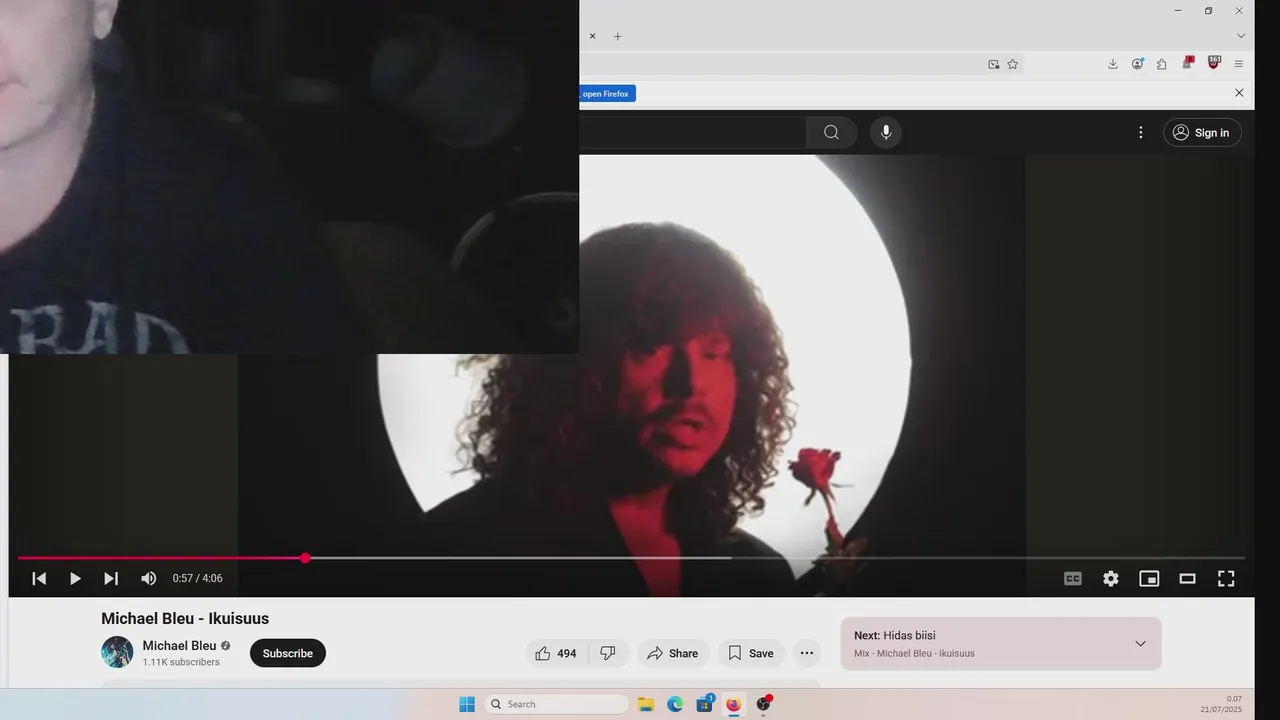Close the current Firefox tab
This screenshot has width=1280, height=720.
point(592,36)
